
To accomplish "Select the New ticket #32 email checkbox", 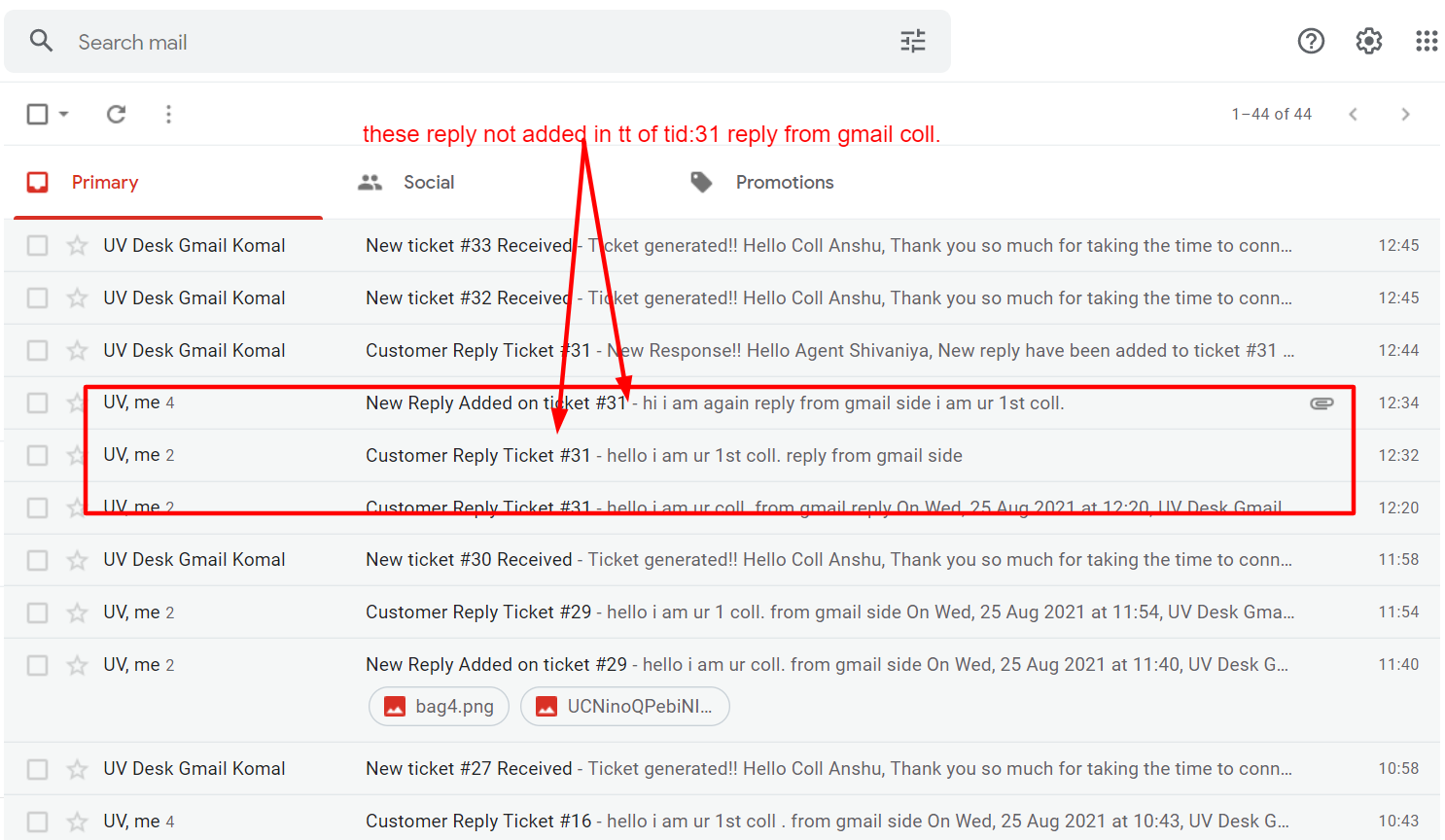I will [x=37, y=297].
